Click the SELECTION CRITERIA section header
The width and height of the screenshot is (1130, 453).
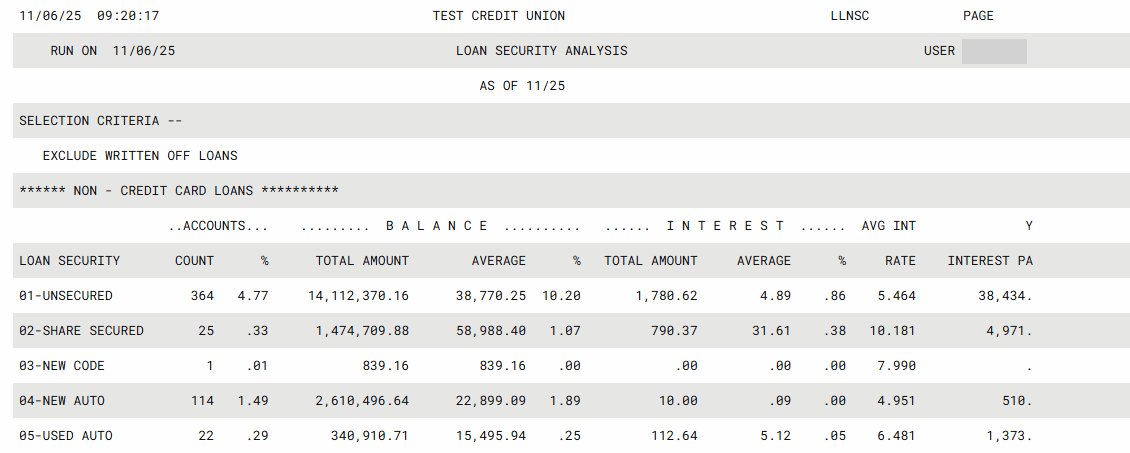[x=101, y=121]
